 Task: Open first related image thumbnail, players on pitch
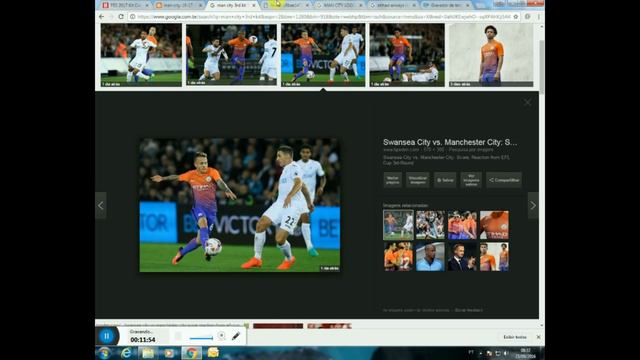pos(398,225)
